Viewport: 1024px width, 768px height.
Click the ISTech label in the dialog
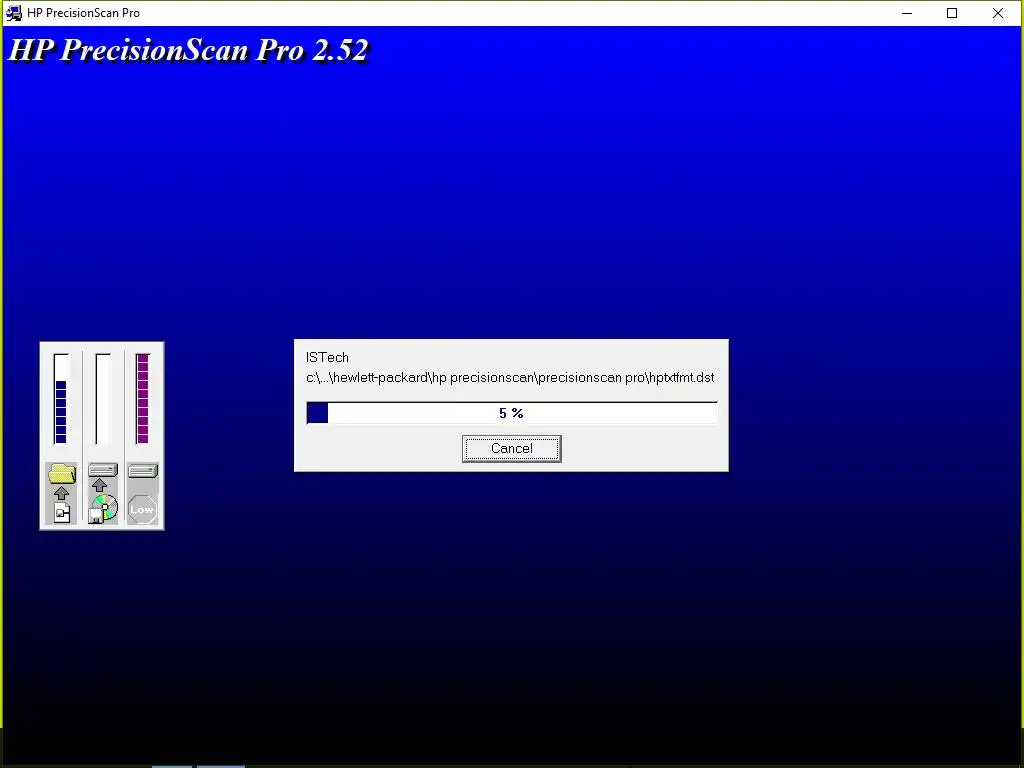coord(327,357)
